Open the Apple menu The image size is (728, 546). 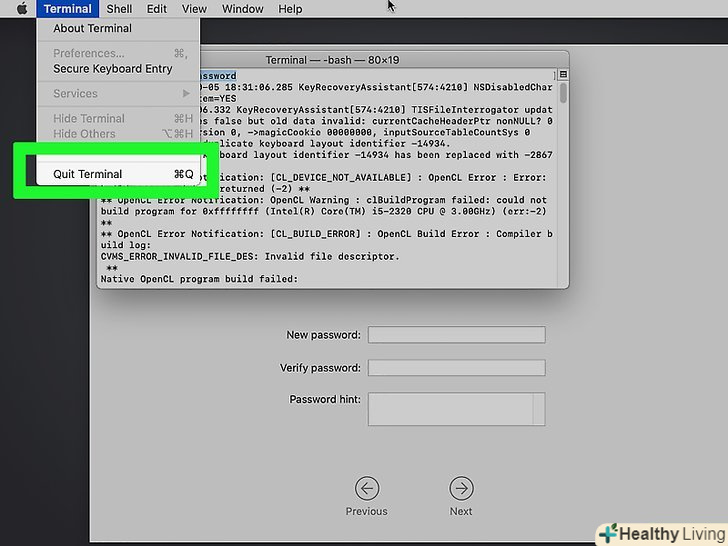[22, 8]
